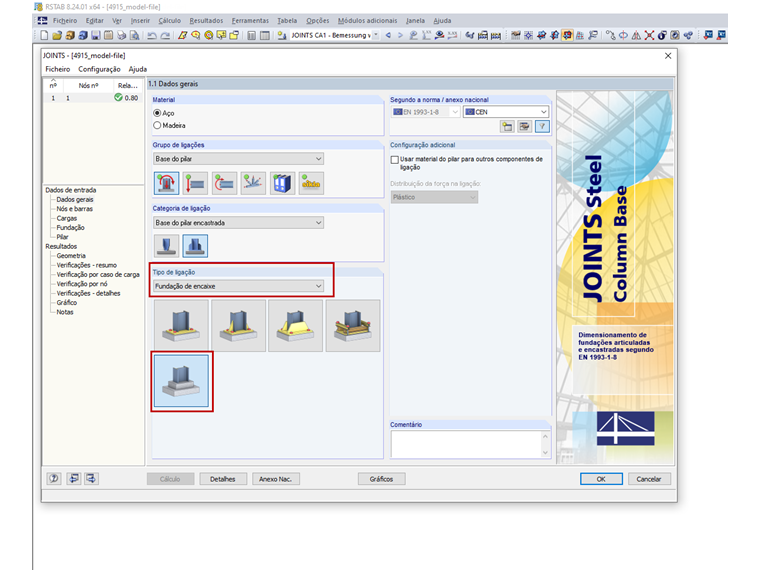Open Módulos adicionais menu

click(x=367, y=21)
